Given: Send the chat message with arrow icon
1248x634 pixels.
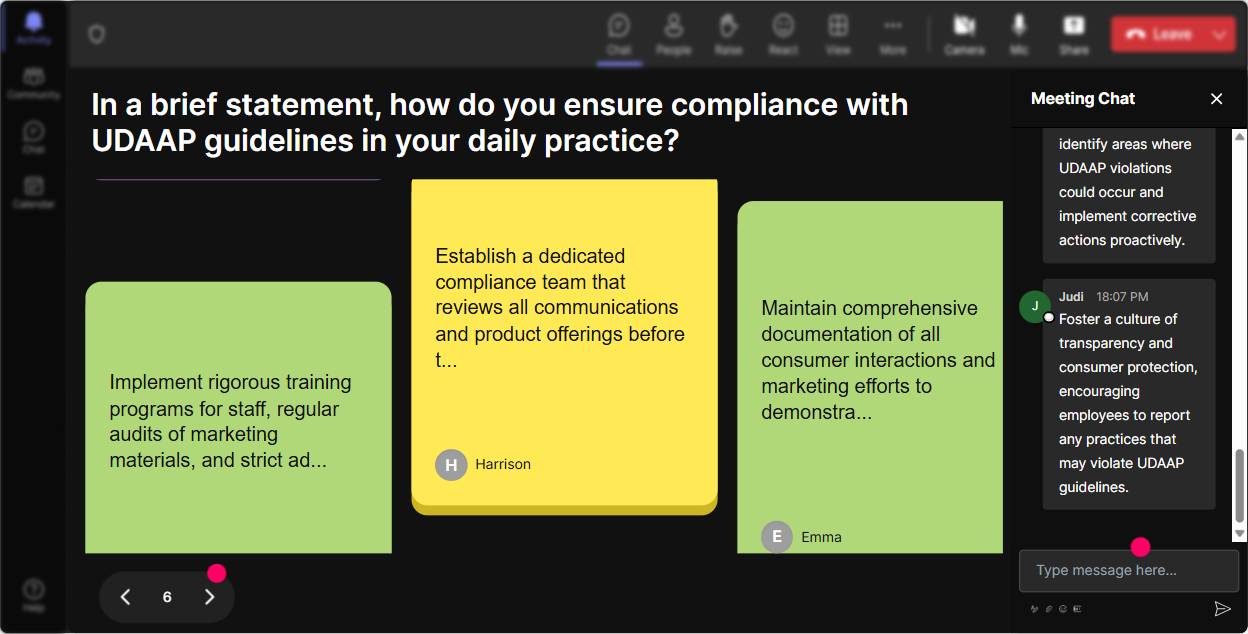Looking at the screenshot, I should [x=1222, y=609].
